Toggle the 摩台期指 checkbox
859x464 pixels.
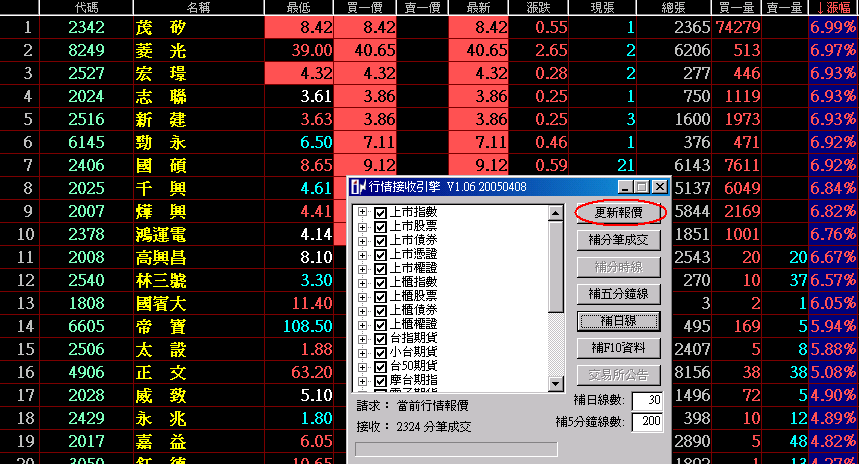[380, 381]
